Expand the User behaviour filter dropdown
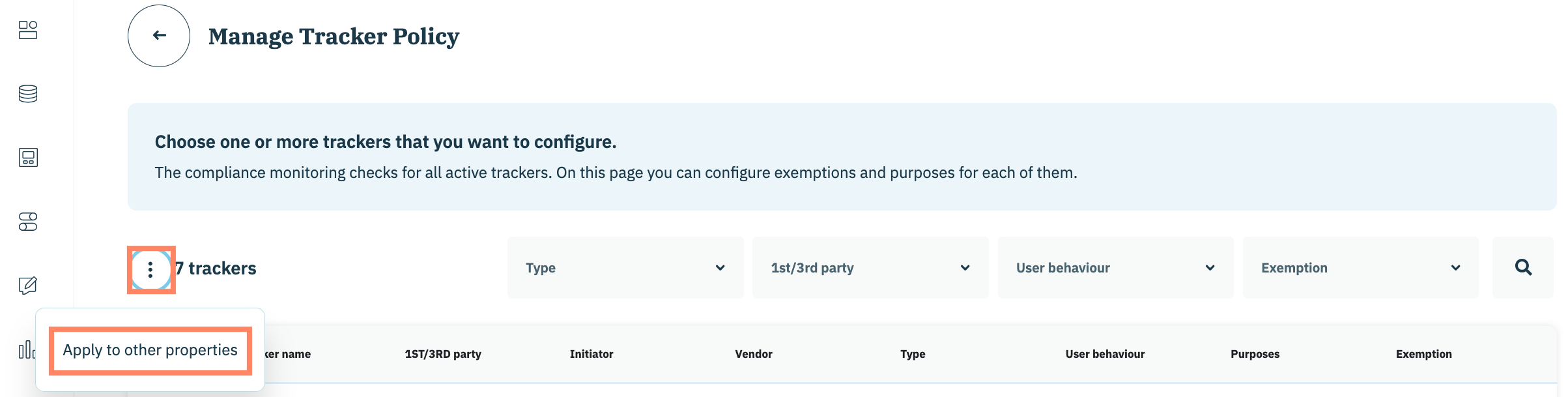Image resolution: width=1568 pixels, height=397 pixels. point(1115,268)
